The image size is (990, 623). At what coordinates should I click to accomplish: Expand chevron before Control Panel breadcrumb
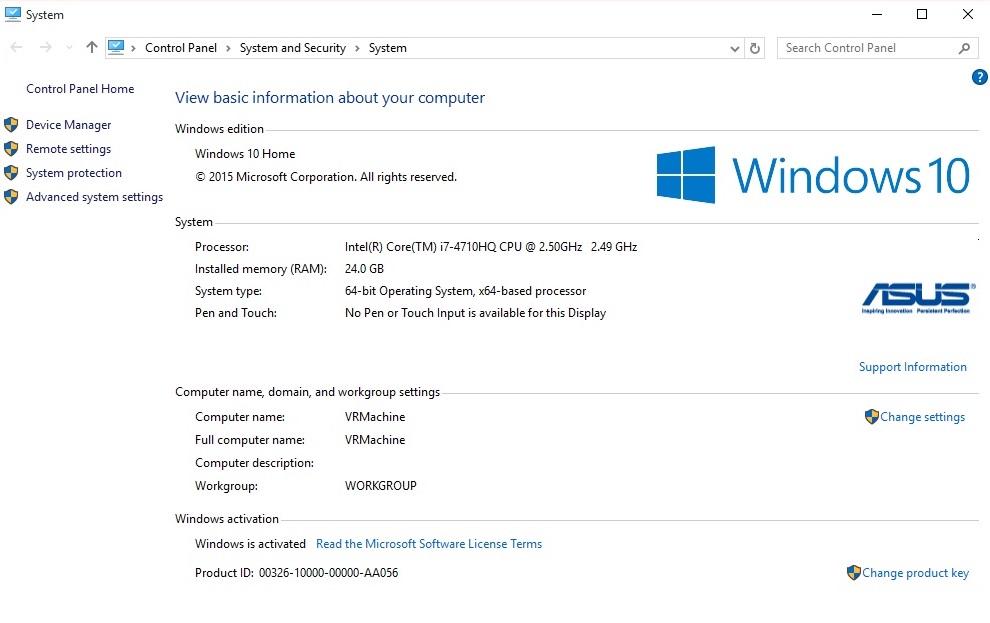coord(133,48)
